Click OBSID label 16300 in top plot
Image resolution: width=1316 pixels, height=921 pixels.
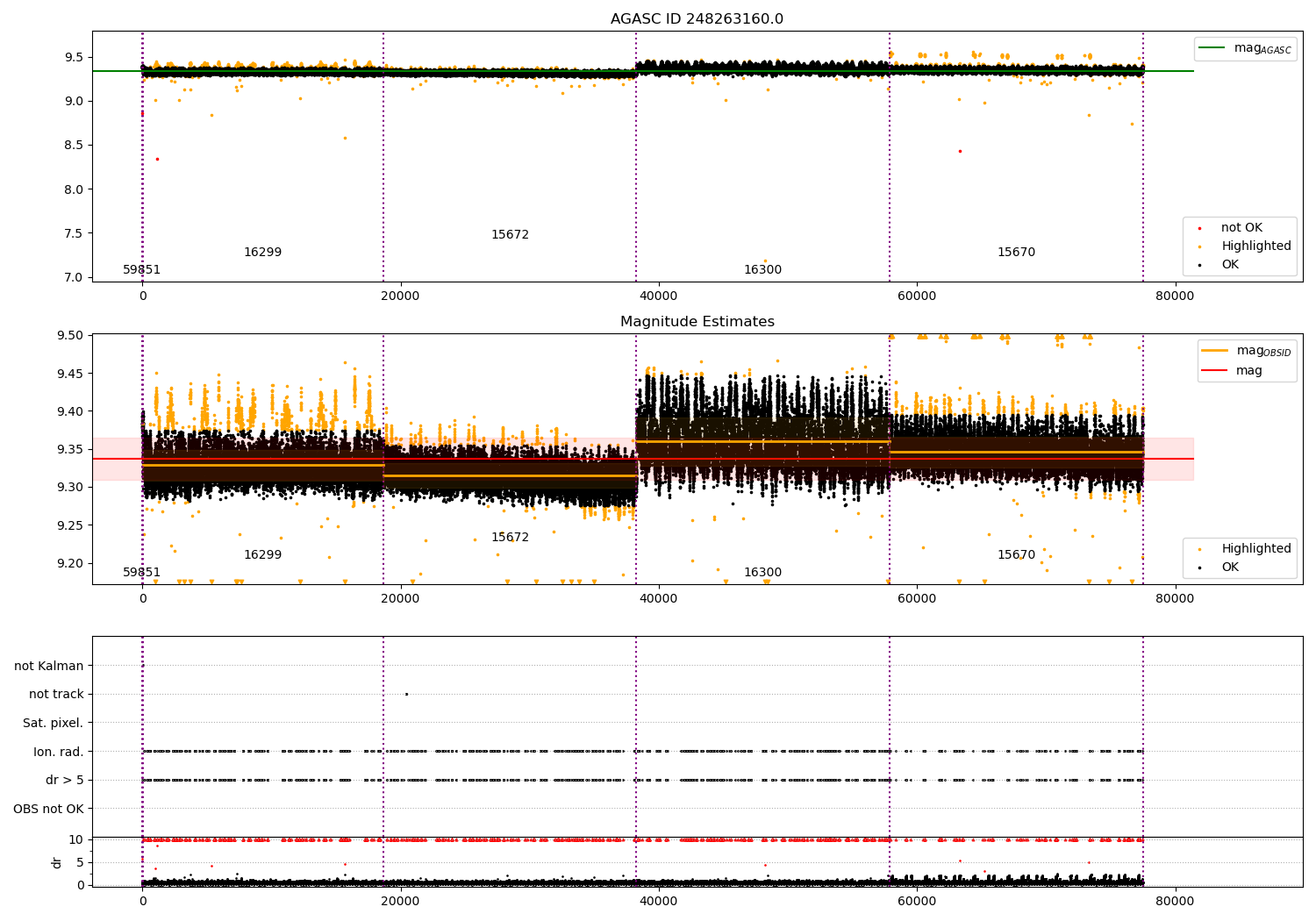click(762, 270)
